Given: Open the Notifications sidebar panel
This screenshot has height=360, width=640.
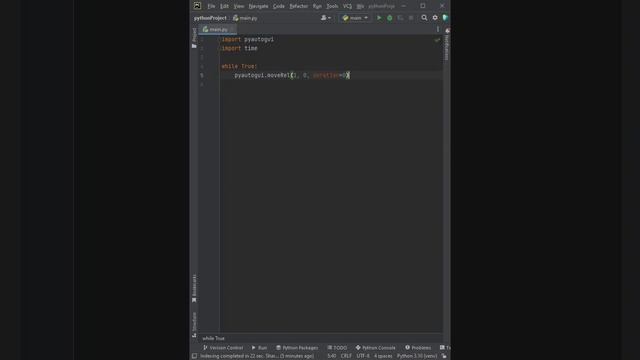Looking at the screenshot, I should [447, 44].
